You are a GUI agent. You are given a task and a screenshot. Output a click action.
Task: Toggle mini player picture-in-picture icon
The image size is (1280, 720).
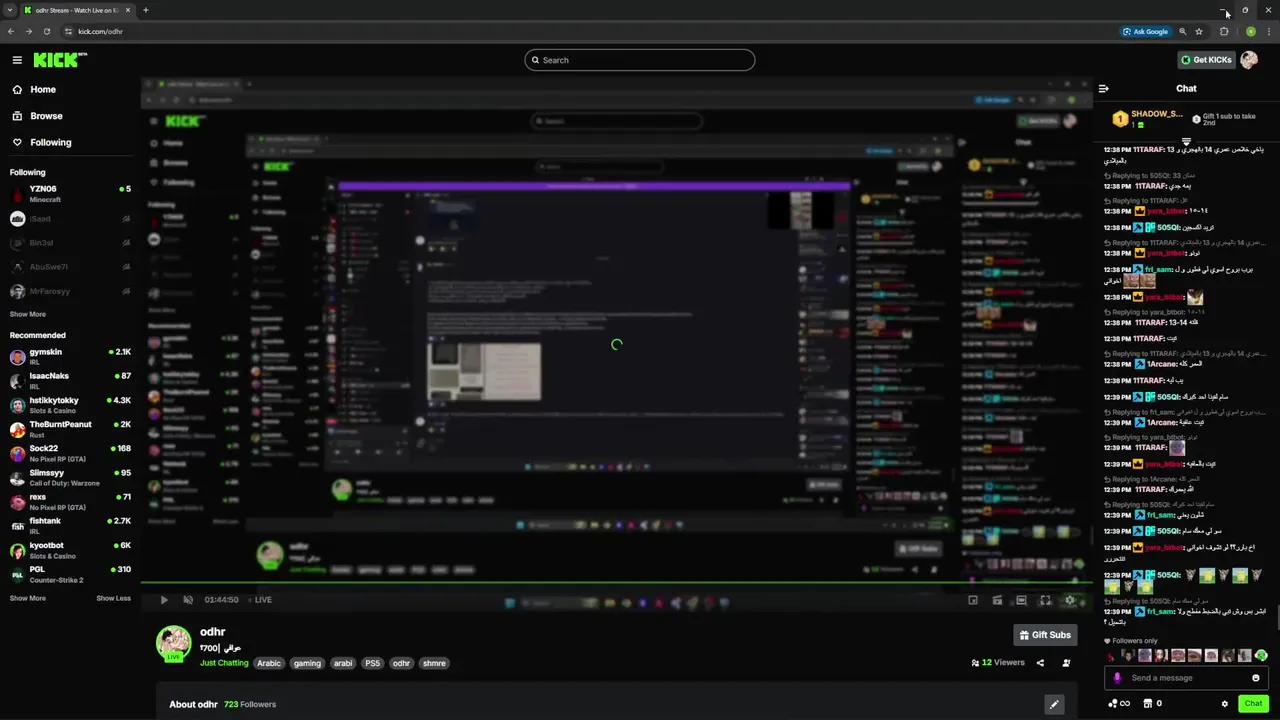(x=973, y=600)
